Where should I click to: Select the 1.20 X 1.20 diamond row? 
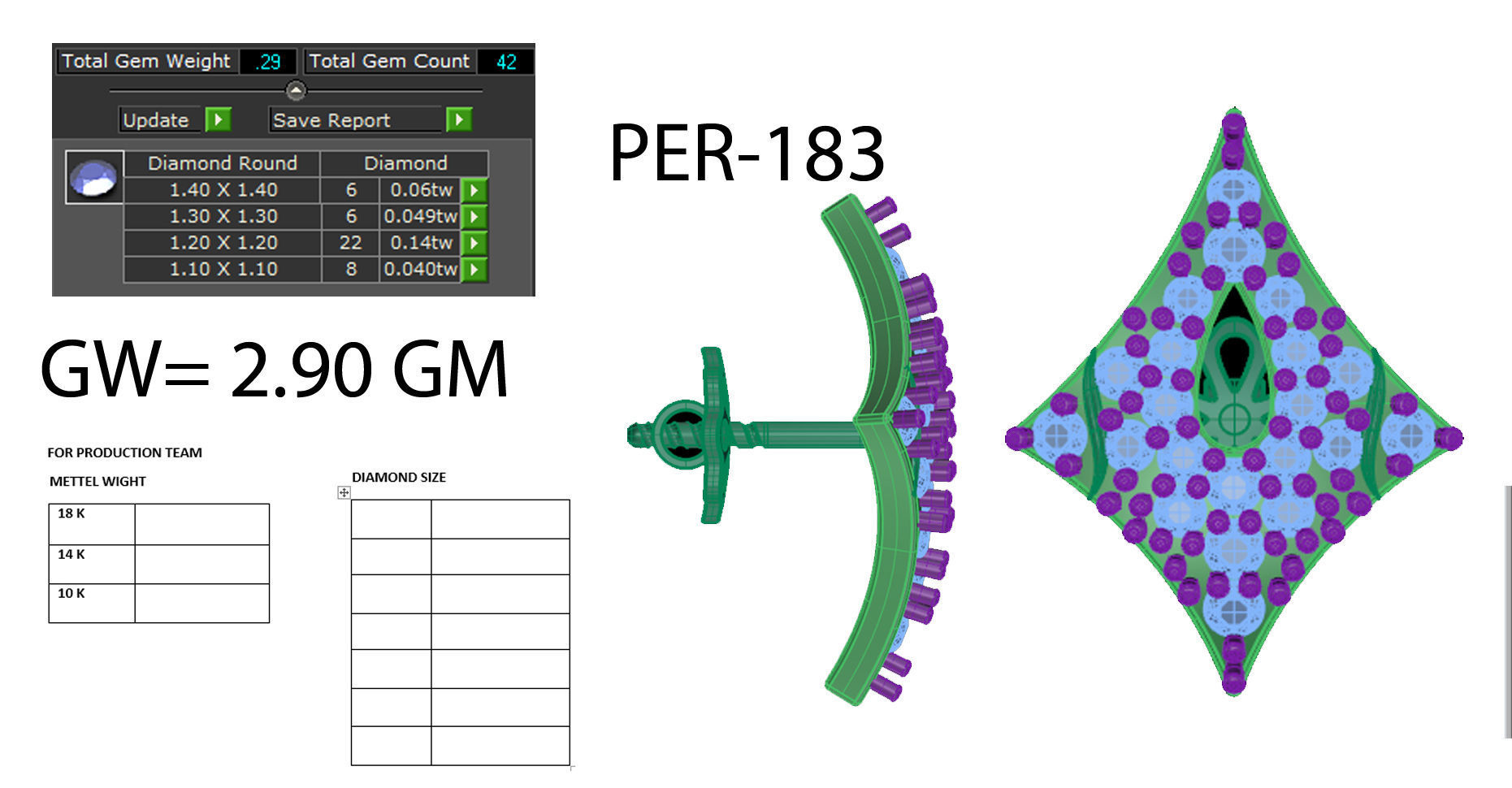coord(305,243)
